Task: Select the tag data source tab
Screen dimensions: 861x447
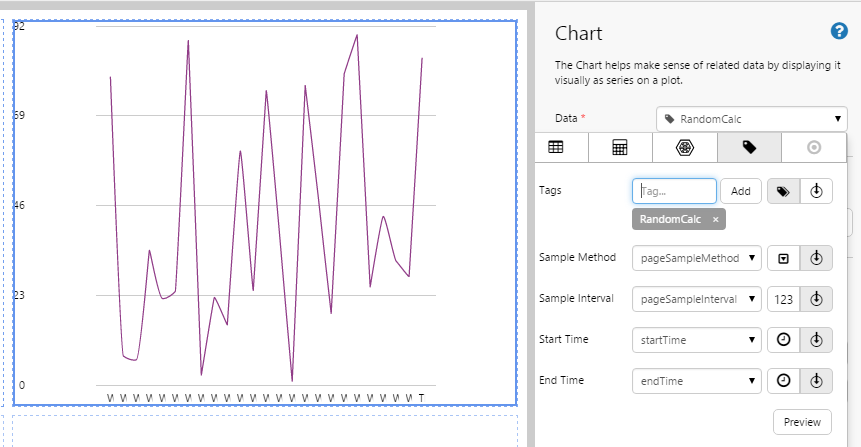Action: point(749,147)
